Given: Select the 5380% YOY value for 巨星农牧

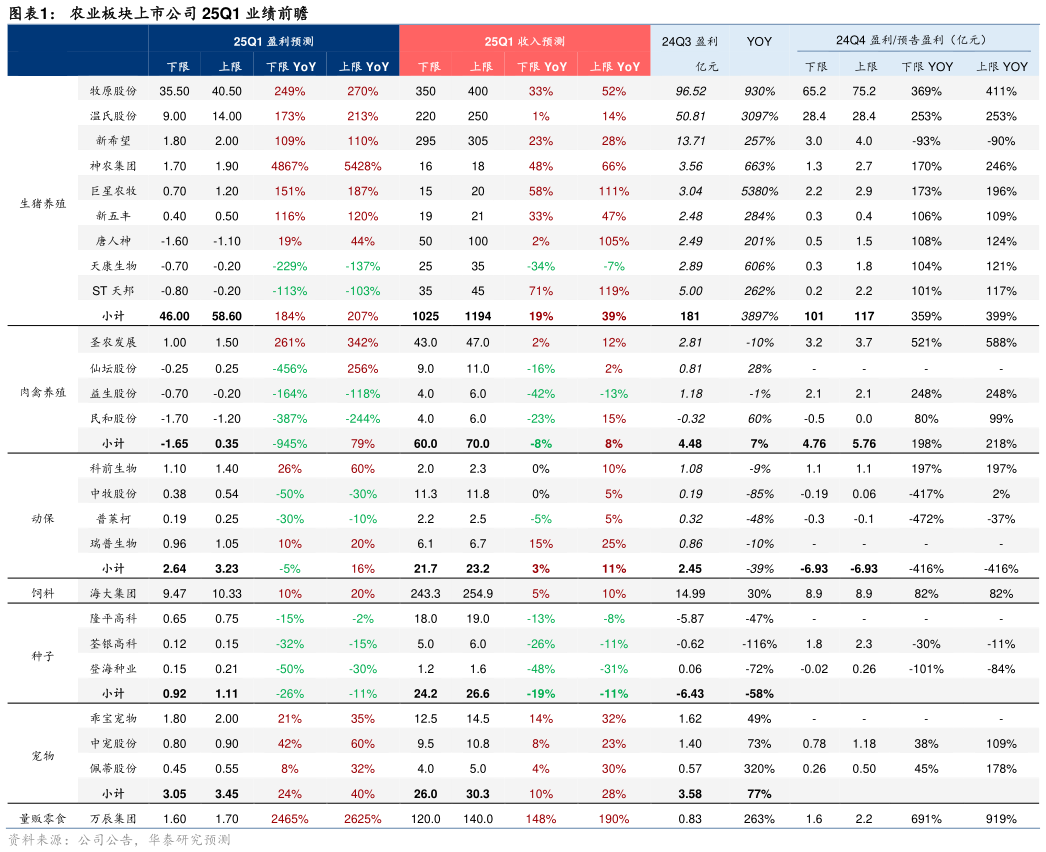Looking at the screenshot, I should tap(759, 191).
